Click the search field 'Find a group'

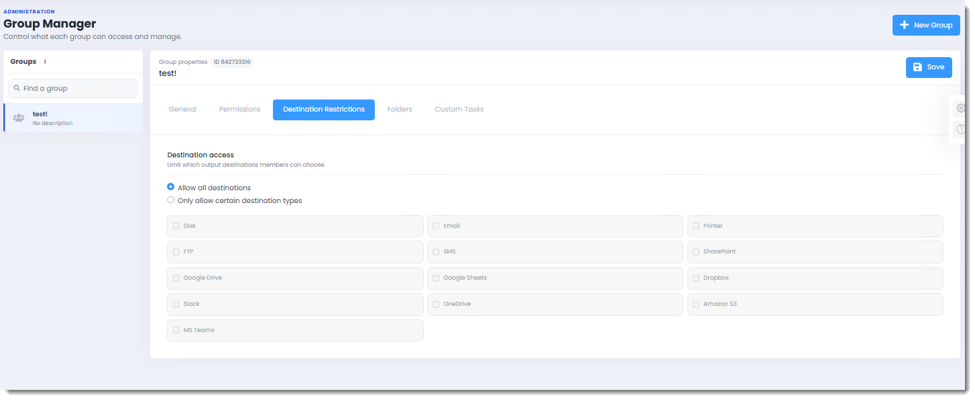(x=73, y=88)
